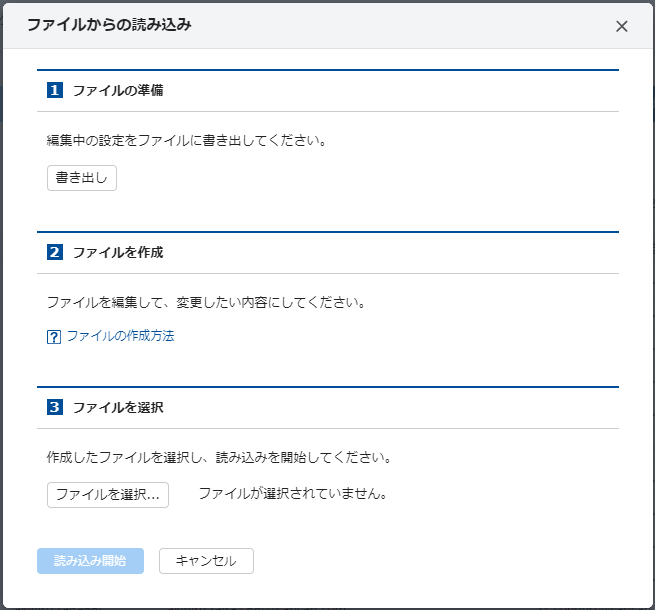Open file chooser via ファイルを選択… button
The image size is (655, 610).
108,495
